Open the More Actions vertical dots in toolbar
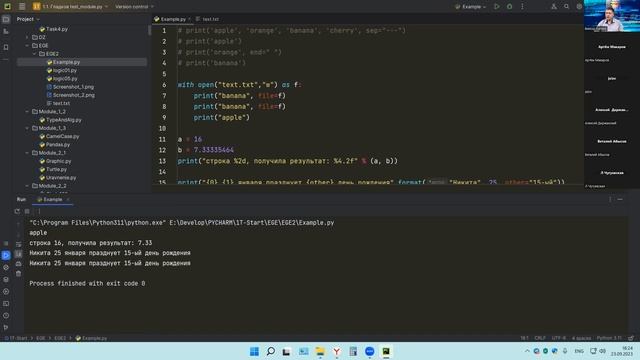Image resolution: width=640 pixels, height=360 pixels. tap(522, 7)
